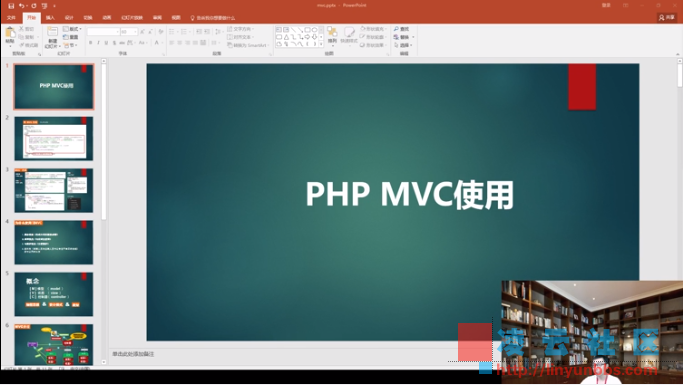Image resolution: width=683 pixels, height=385 pixels.
Task: Open the 版式 (Layout) dropdown
Action: pyautogui.click(x=72, y=29)
